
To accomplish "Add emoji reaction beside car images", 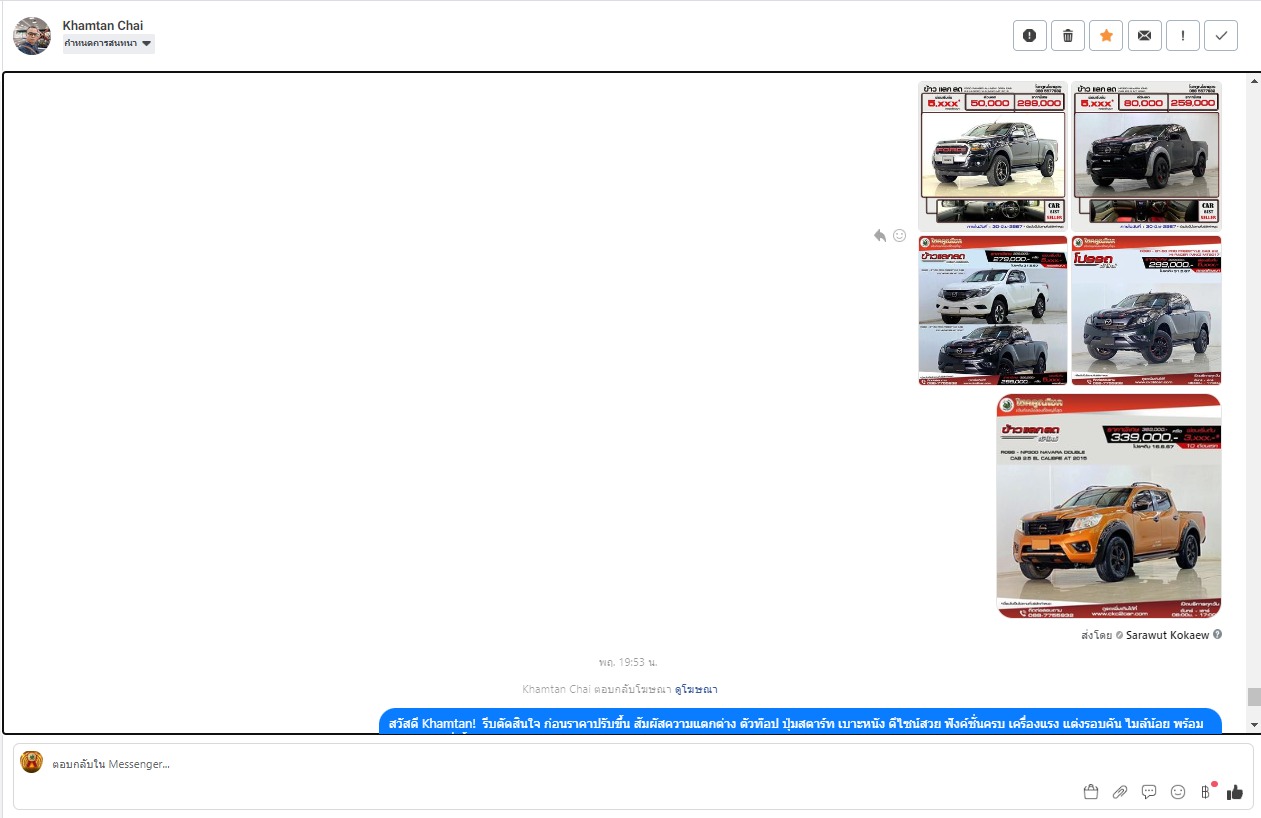I will point(899,235).
